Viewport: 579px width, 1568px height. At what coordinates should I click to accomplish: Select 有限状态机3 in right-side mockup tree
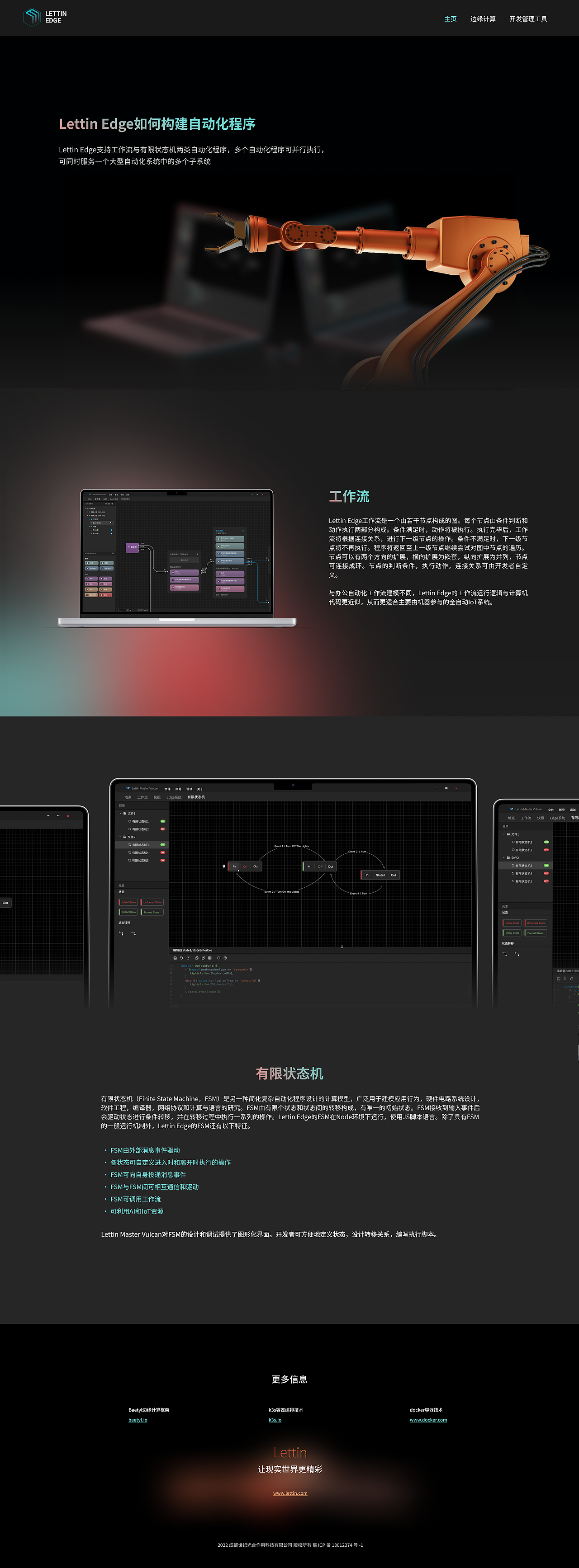pyautogui.click(x=522, y=866)
